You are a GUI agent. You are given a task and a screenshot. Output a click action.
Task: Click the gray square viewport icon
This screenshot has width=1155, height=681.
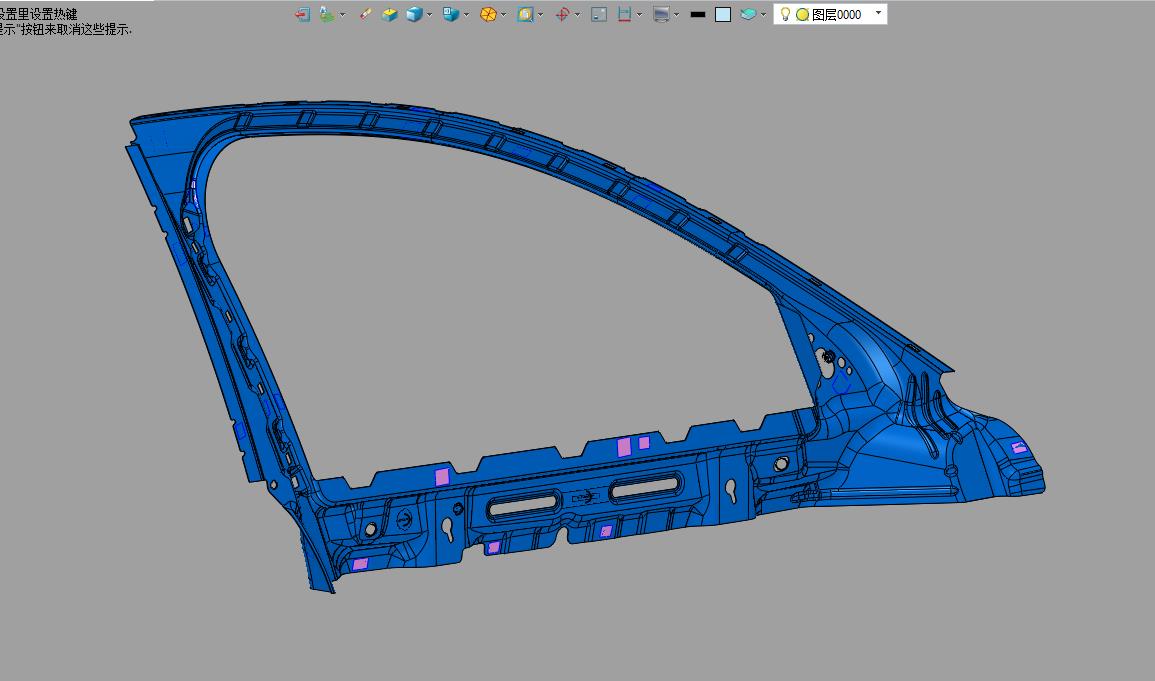click(x=599, y=14)
